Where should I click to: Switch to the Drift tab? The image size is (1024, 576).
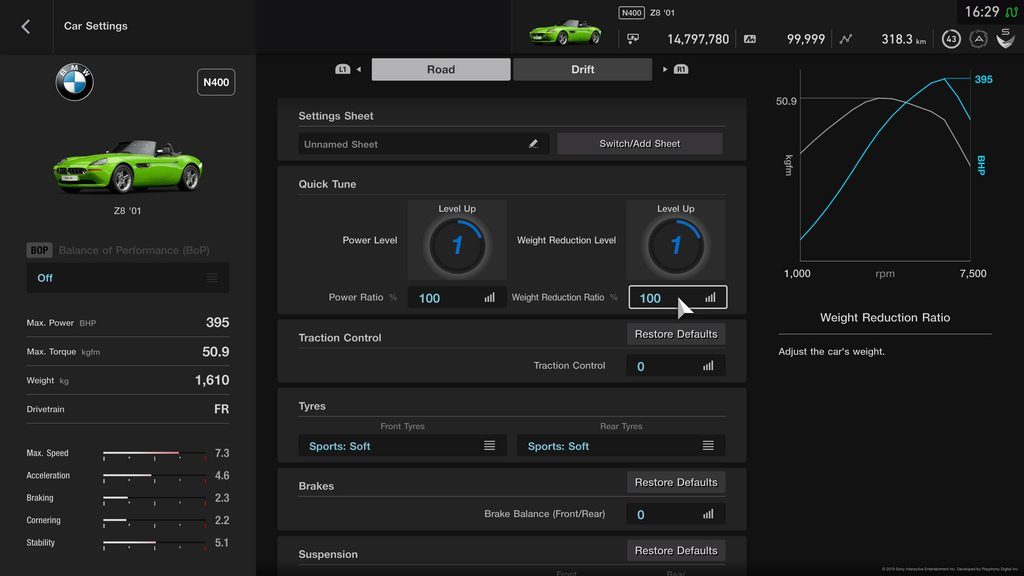[583, 69]
